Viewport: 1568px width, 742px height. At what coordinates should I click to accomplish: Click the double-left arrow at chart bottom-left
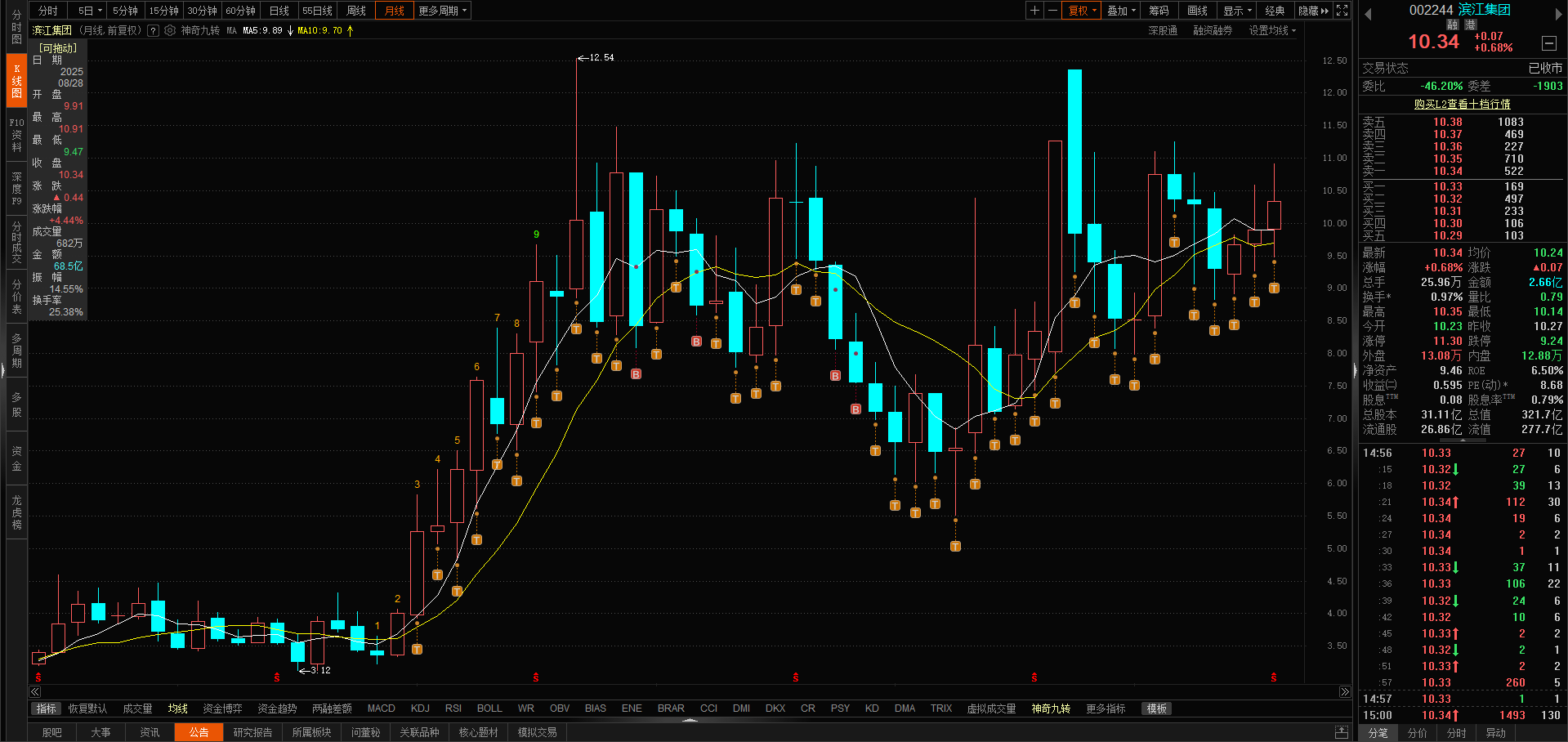click(x=35, y=691)
